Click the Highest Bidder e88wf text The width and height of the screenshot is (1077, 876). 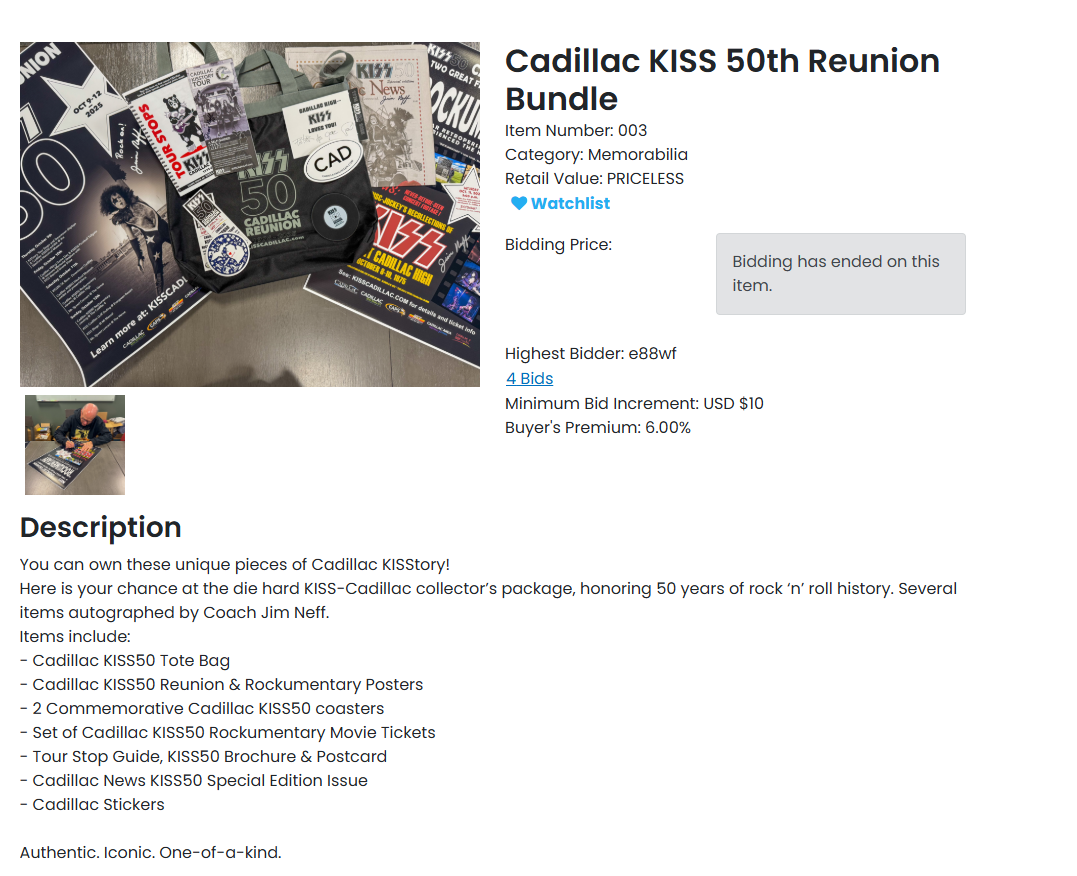coord(591,354)
